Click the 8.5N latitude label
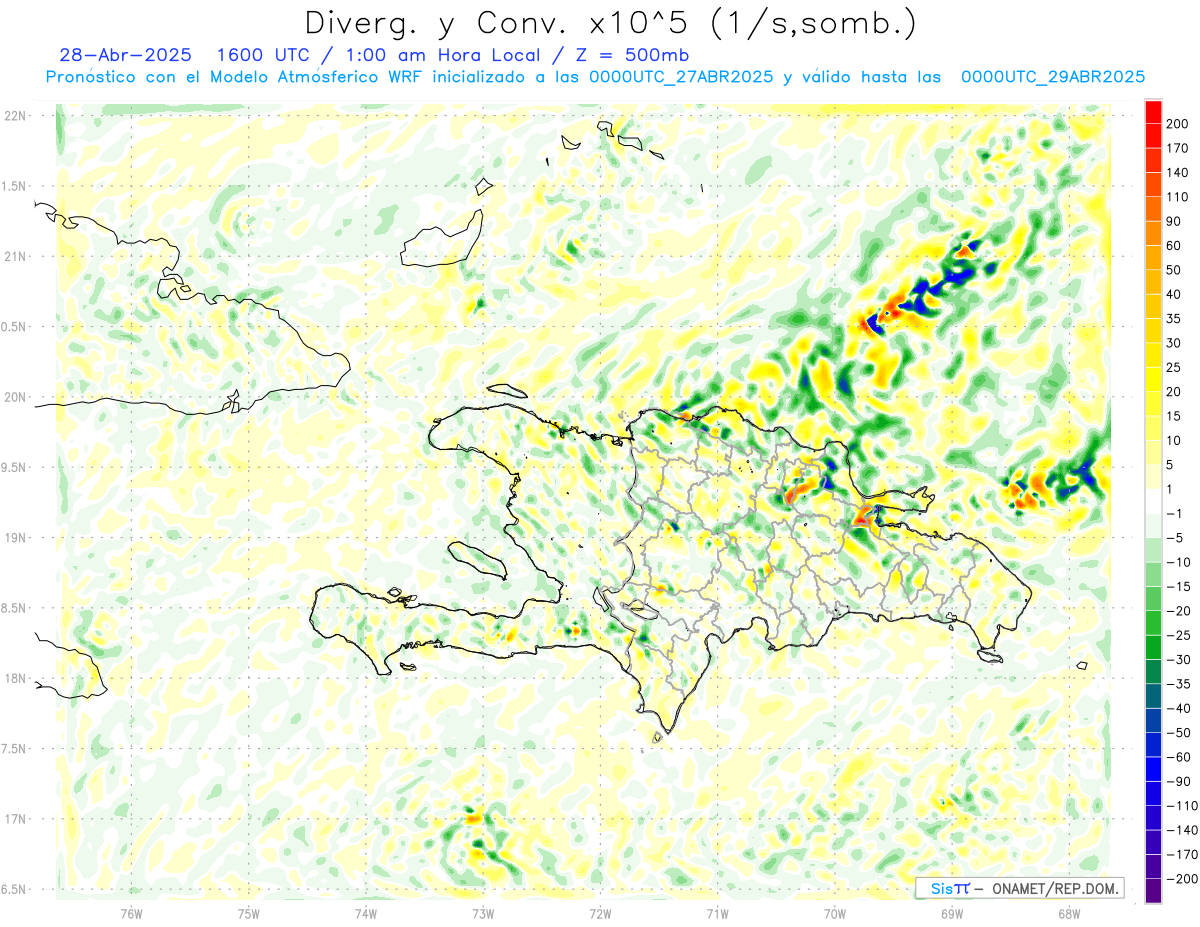This screenshot has width=1200, height=927. (14, 608)
